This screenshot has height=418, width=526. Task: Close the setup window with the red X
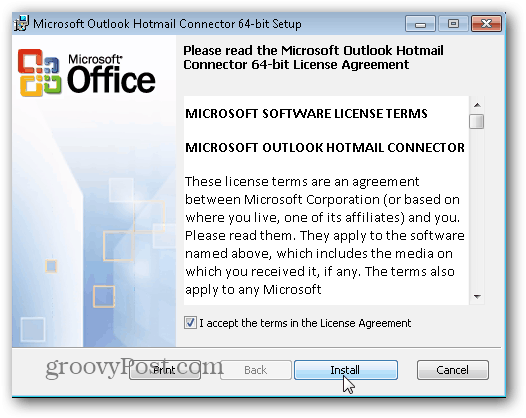[x=486, y=24]
